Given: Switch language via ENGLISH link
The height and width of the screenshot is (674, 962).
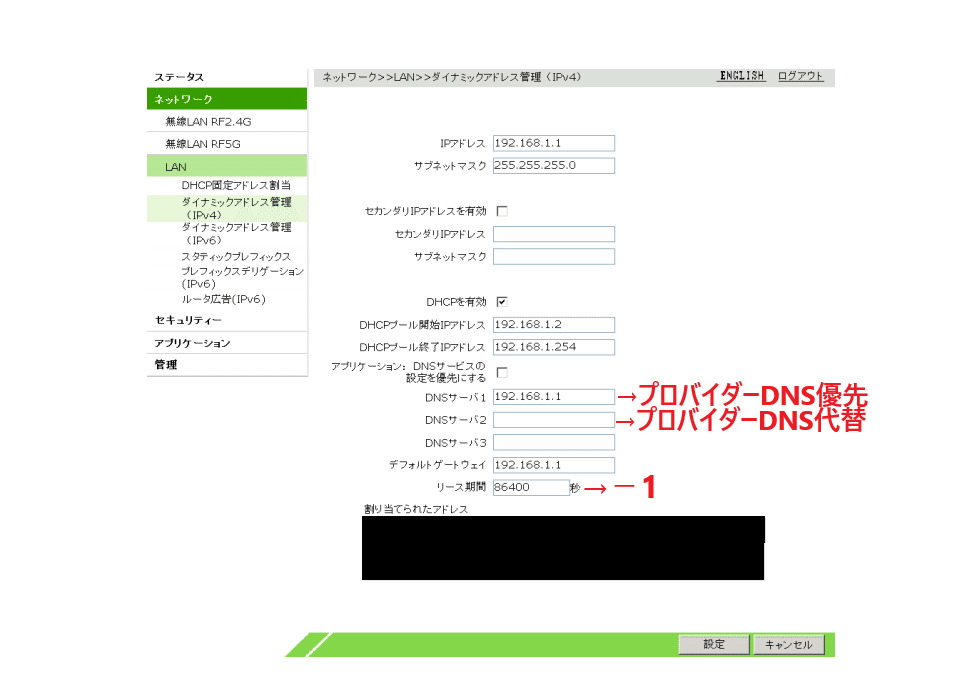Looking at the screenshot, I should tap(742, 76).
